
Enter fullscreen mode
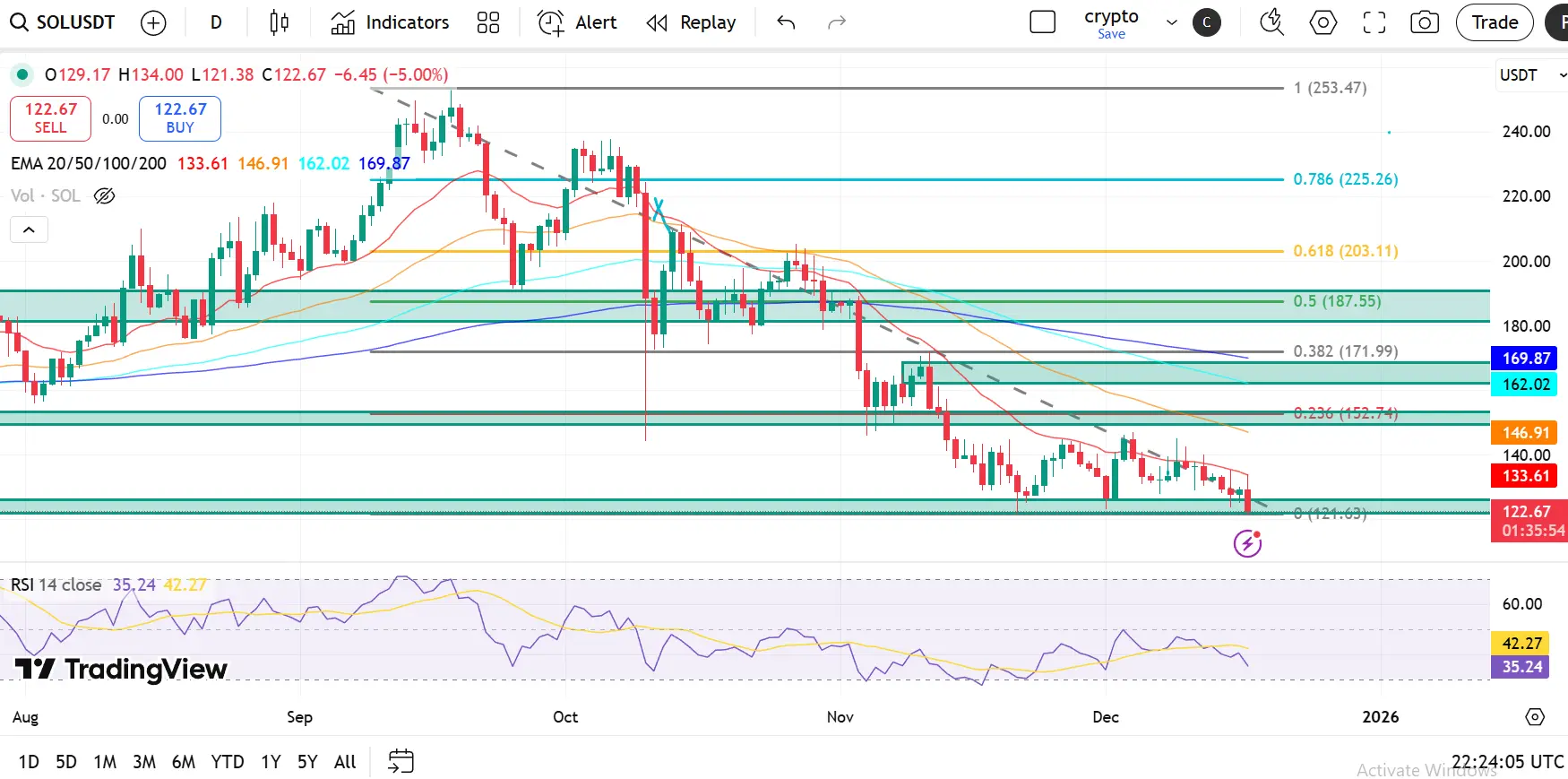pyautogui.click(x=1374, y=22)
